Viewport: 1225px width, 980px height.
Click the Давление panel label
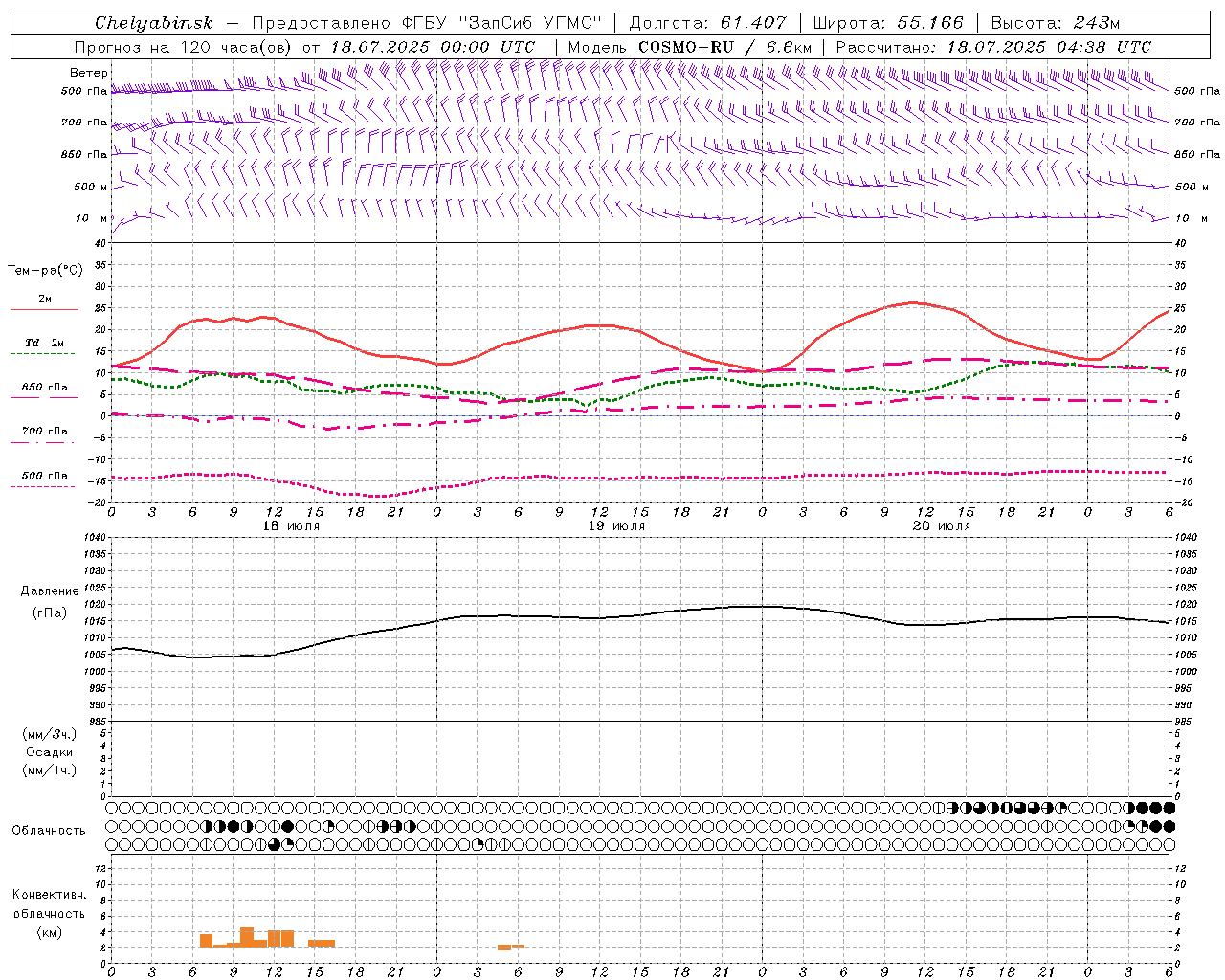point(50,591)
